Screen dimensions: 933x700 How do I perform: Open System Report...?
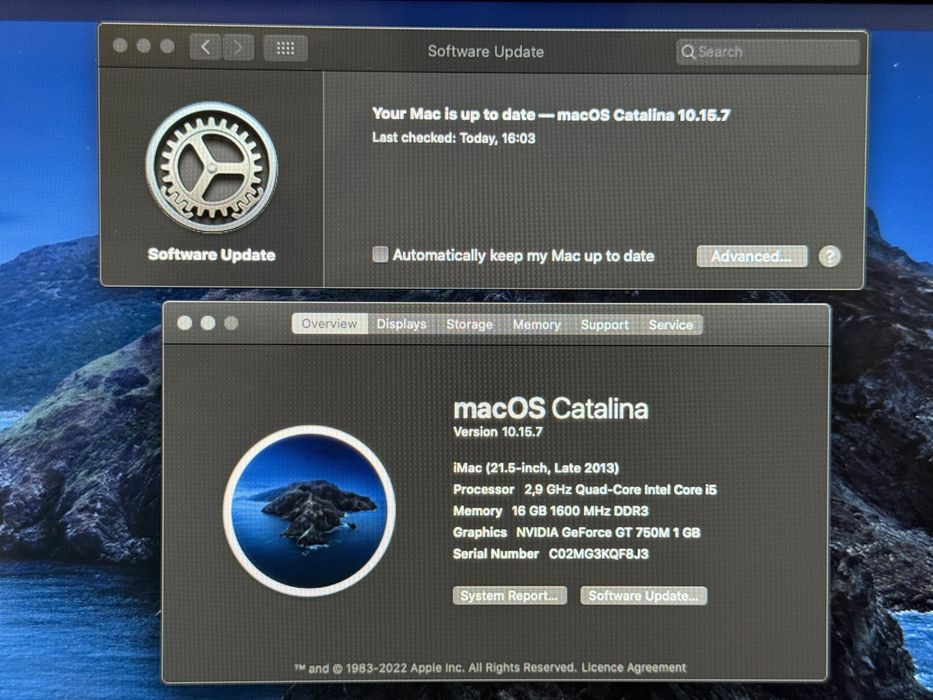tap(509, 595)
